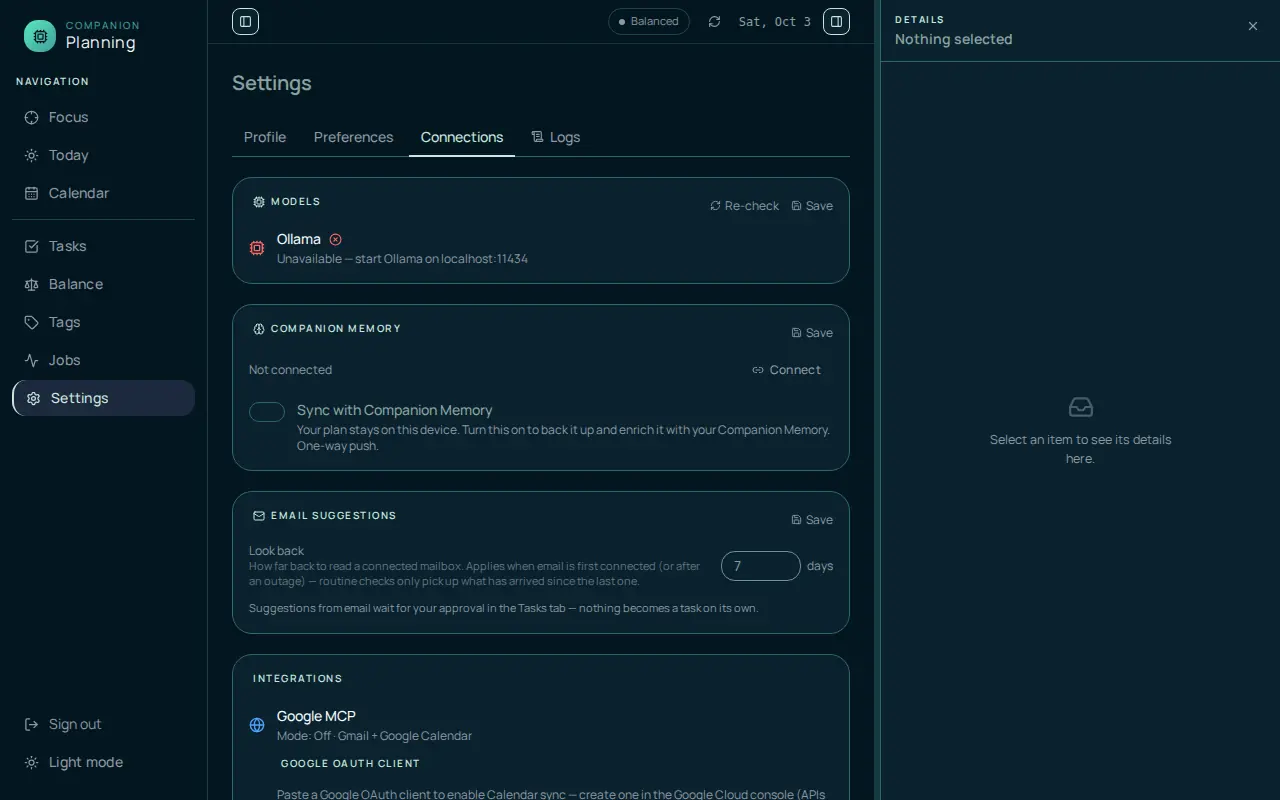Click Save in Email Suggestions card
1280x800 pixels.
[812, 520]
